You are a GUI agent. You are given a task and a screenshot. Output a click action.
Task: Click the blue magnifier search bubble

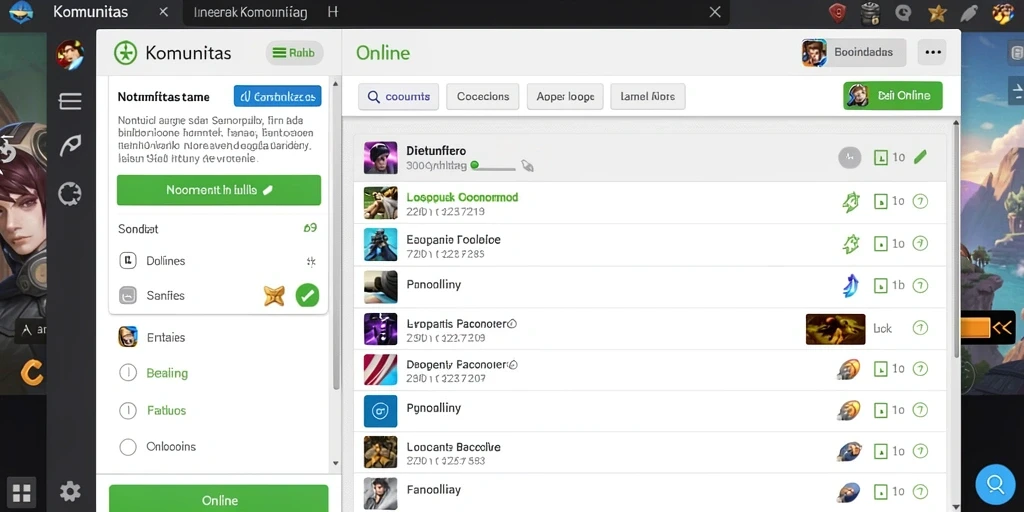[995, 485]
